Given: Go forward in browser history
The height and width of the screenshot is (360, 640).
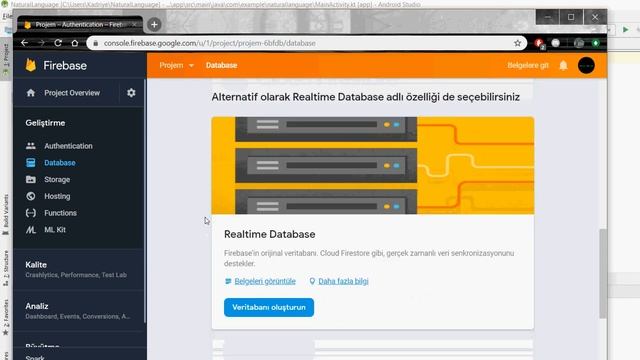Looking at the screenshot, I should coord(41,43).
